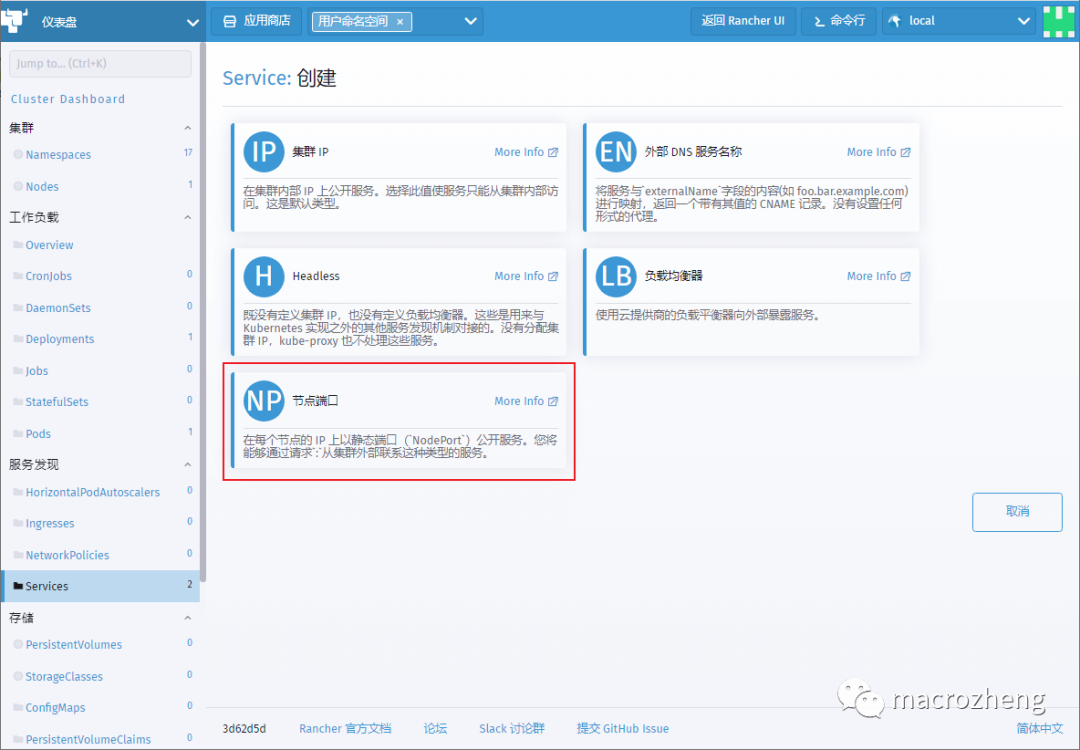Screen dimensions: 1080x750
Task: Expand the 仪表盘 product dropdown
Action: pyautogui.click(x=192, y=23)
